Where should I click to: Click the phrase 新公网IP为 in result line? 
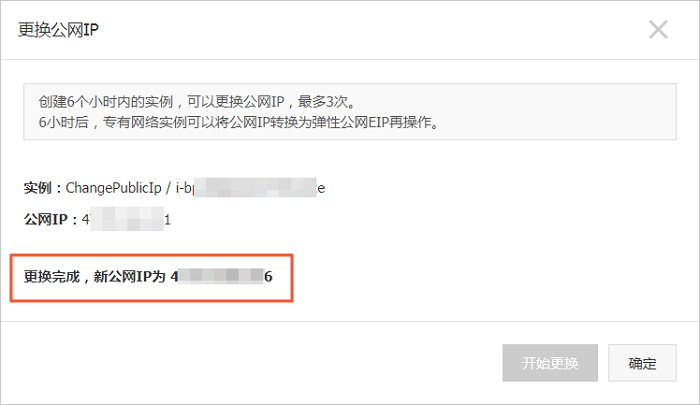pyautogui.click(x=129, y=277)
